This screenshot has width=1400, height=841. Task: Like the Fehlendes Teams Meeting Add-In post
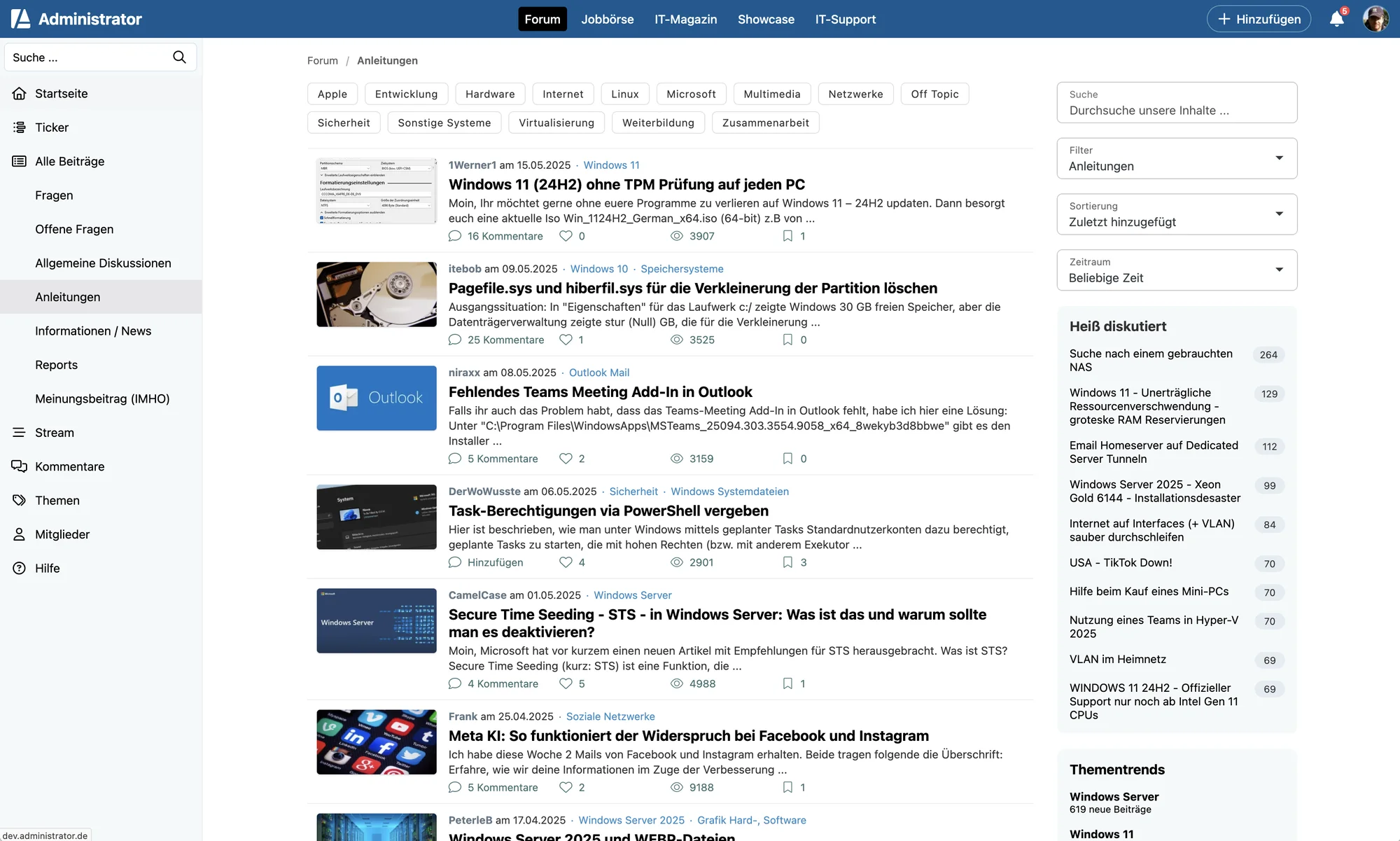[x=566, y=459]
